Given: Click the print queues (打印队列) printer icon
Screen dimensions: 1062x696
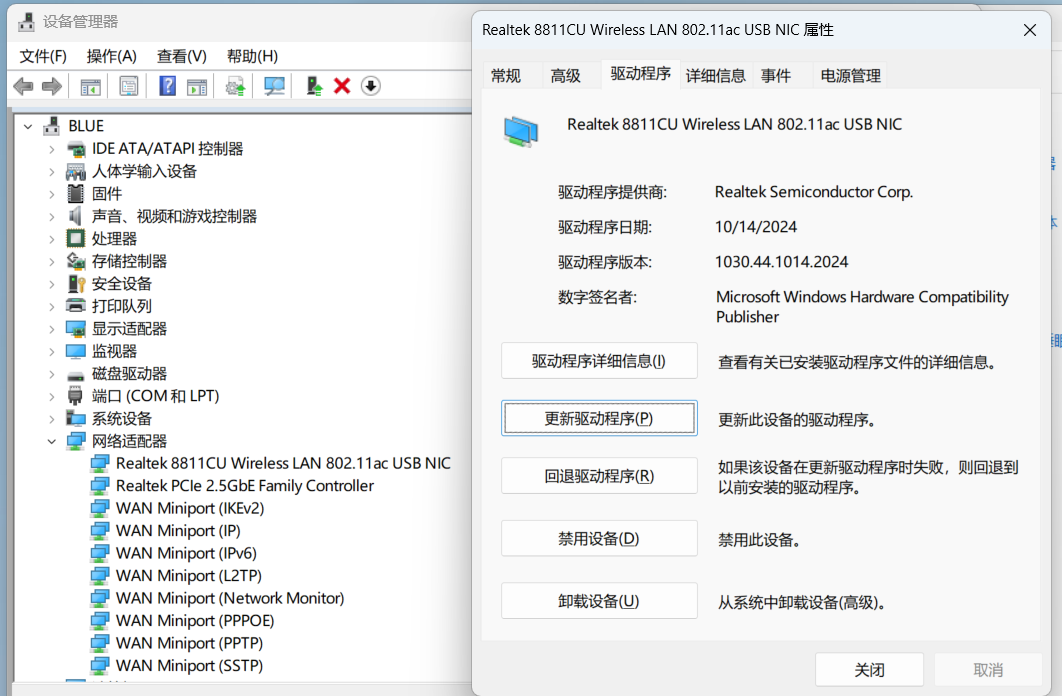Looking at the screenshot, I should coord(76,306).
